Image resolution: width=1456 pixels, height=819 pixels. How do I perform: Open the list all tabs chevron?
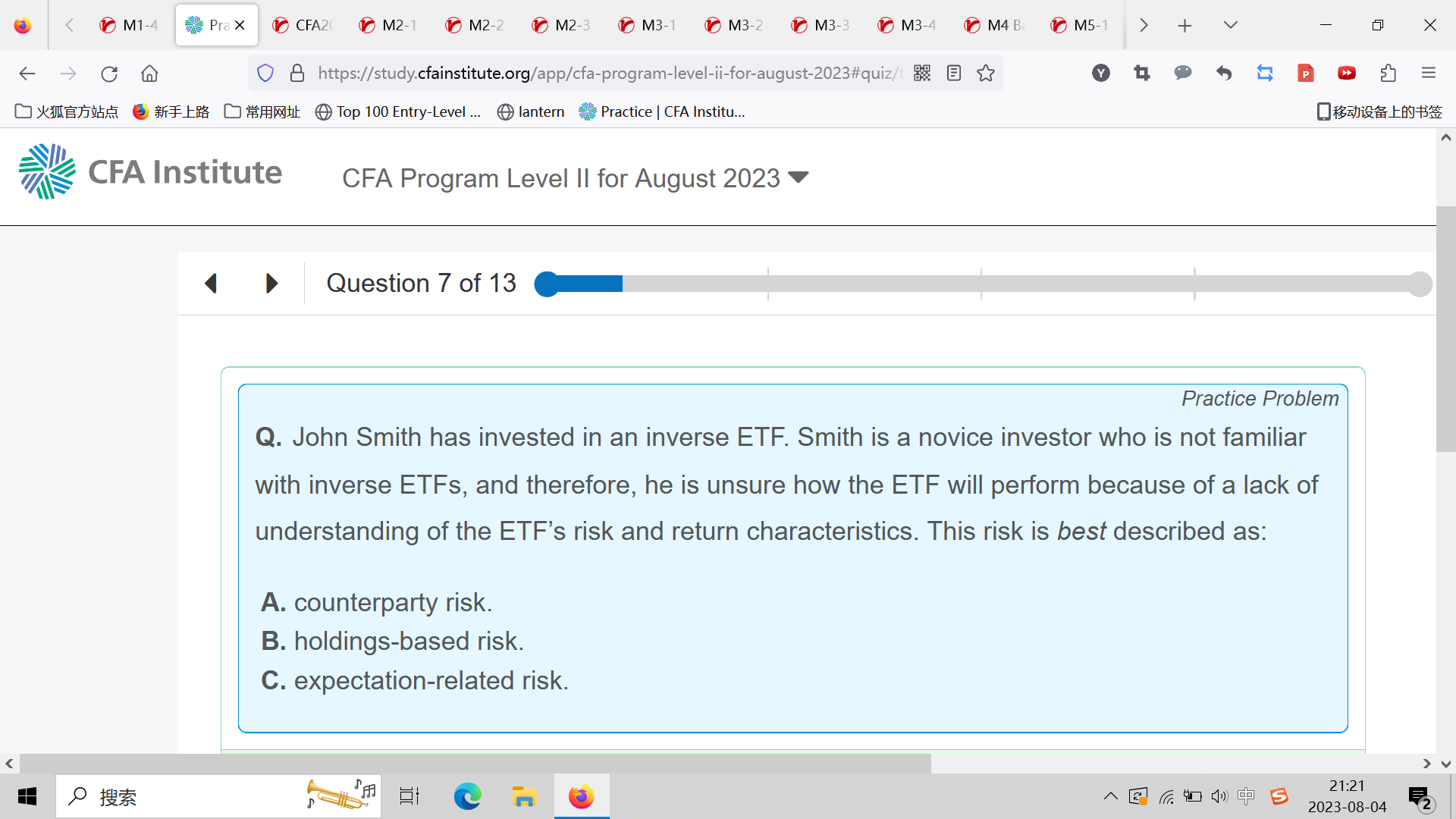[1231, 25]
